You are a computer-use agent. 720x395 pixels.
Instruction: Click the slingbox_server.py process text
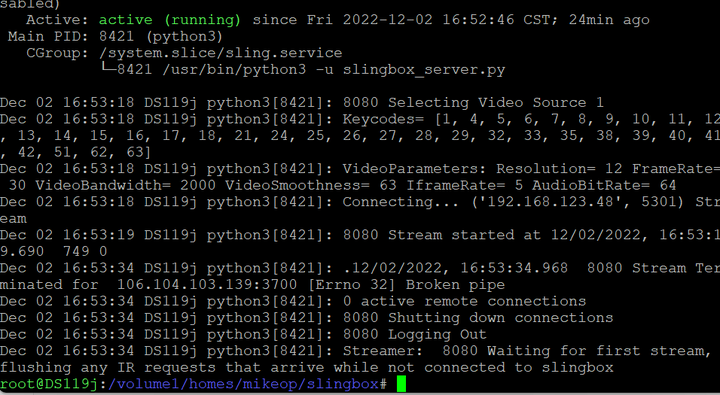(x=424, y=70)
